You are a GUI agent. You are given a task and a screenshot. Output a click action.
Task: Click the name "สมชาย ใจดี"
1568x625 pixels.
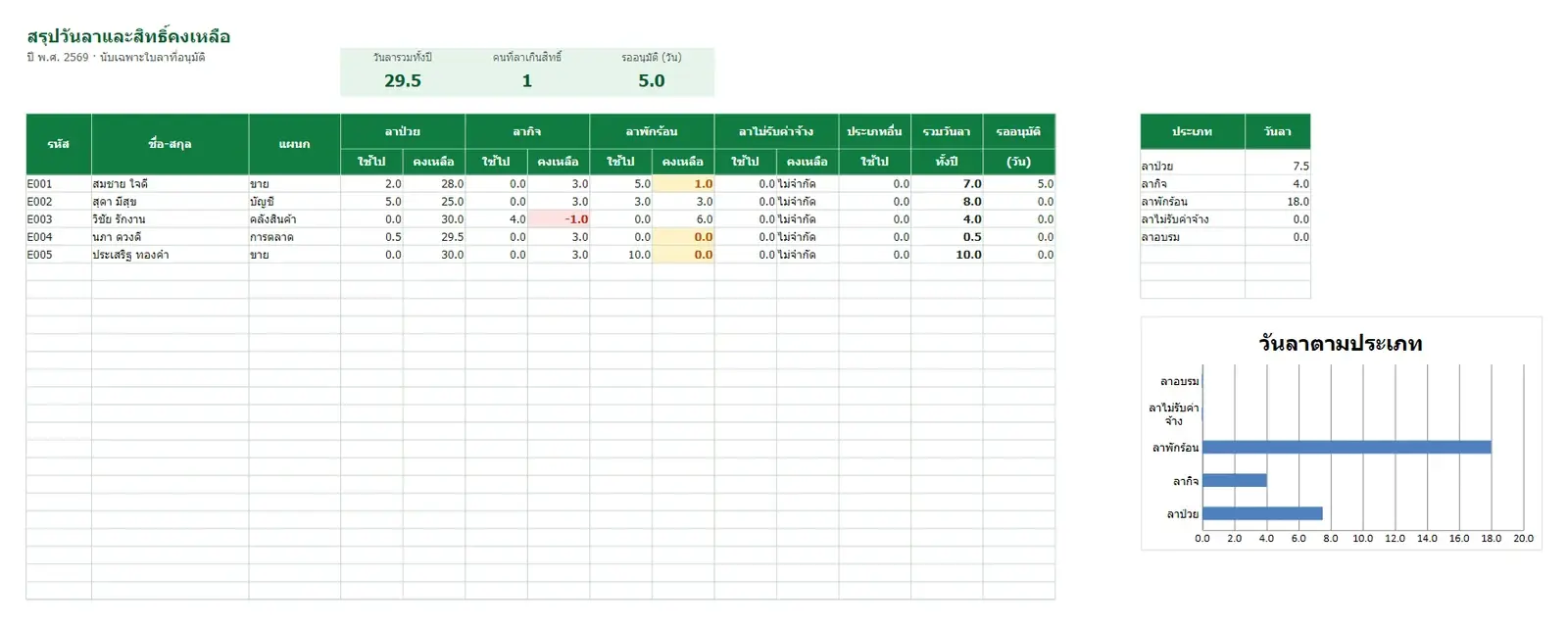click(x=121, y=184)
